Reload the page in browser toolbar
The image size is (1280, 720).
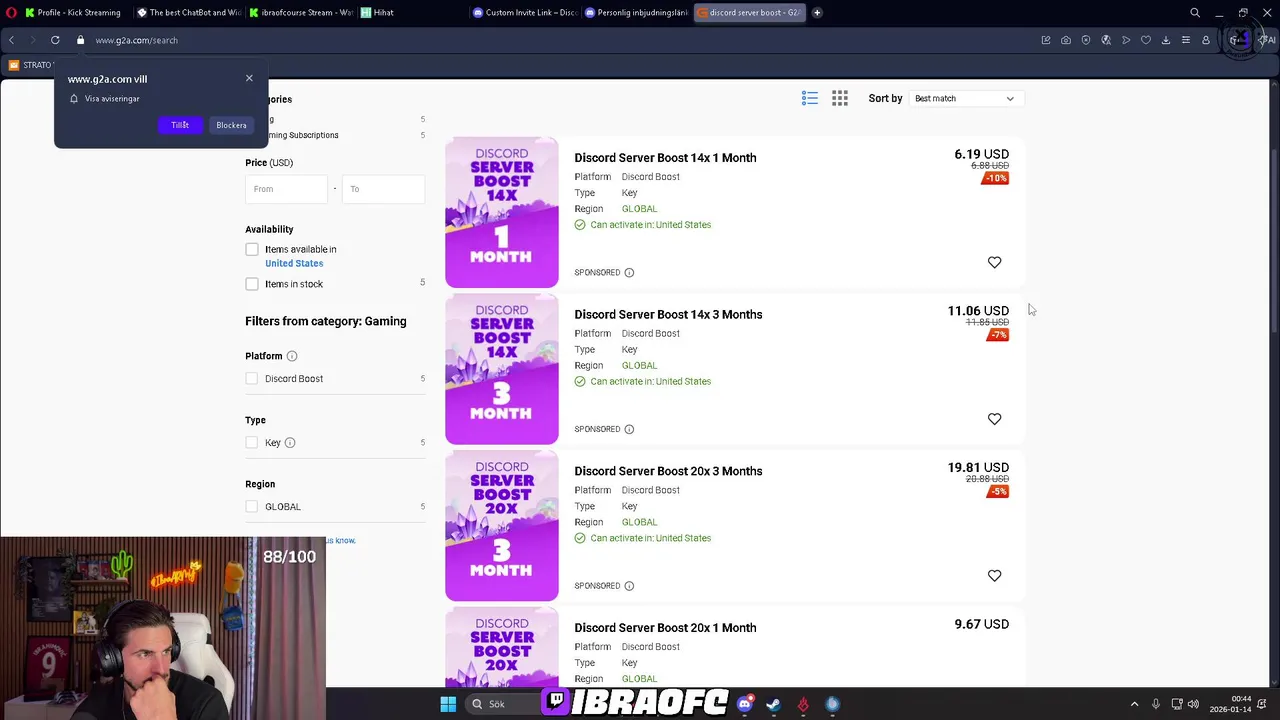pyautogui.click(x=55, y=40)
